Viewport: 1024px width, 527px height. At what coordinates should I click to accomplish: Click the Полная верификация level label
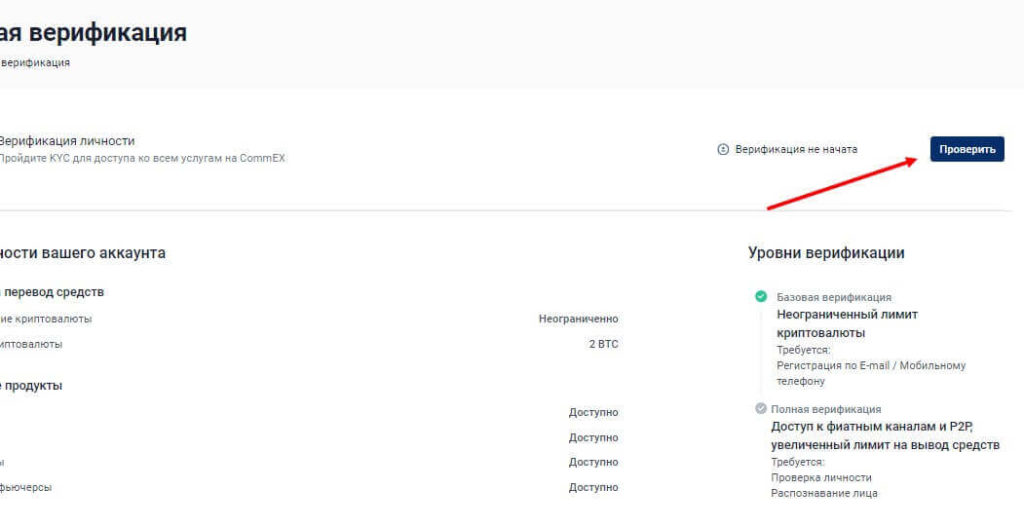point(826,409)
